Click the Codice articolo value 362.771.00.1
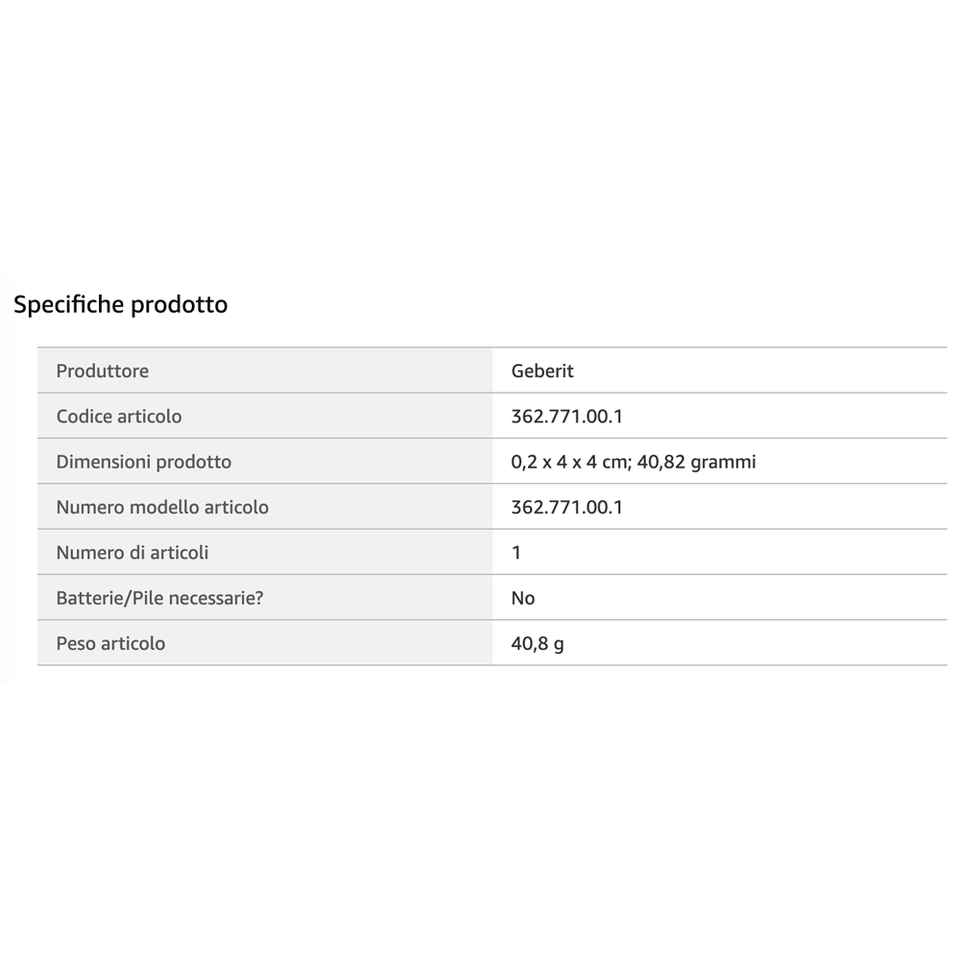The height and width of the screenshot is (960, 960). [567, 416]
